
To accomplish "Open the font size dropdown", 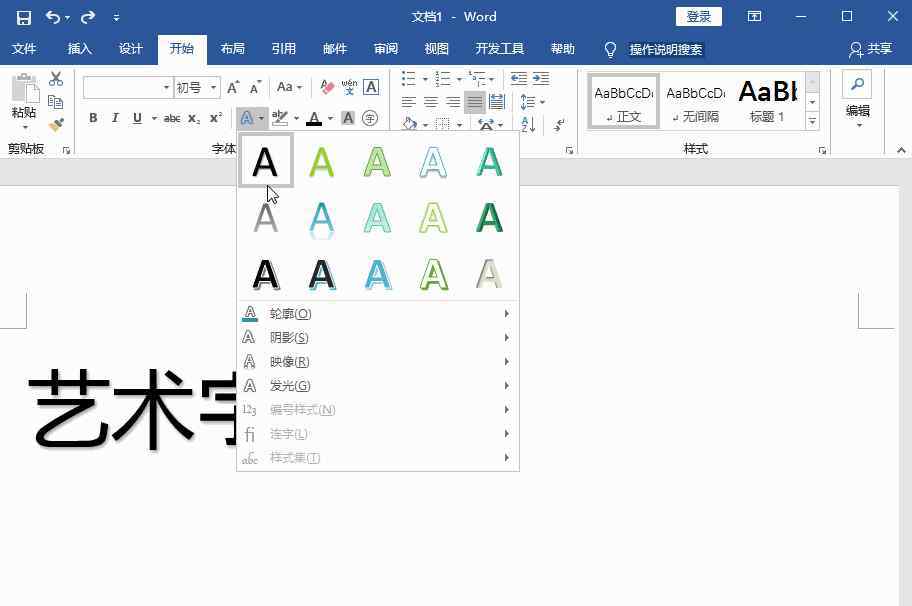I will point(214,88).
